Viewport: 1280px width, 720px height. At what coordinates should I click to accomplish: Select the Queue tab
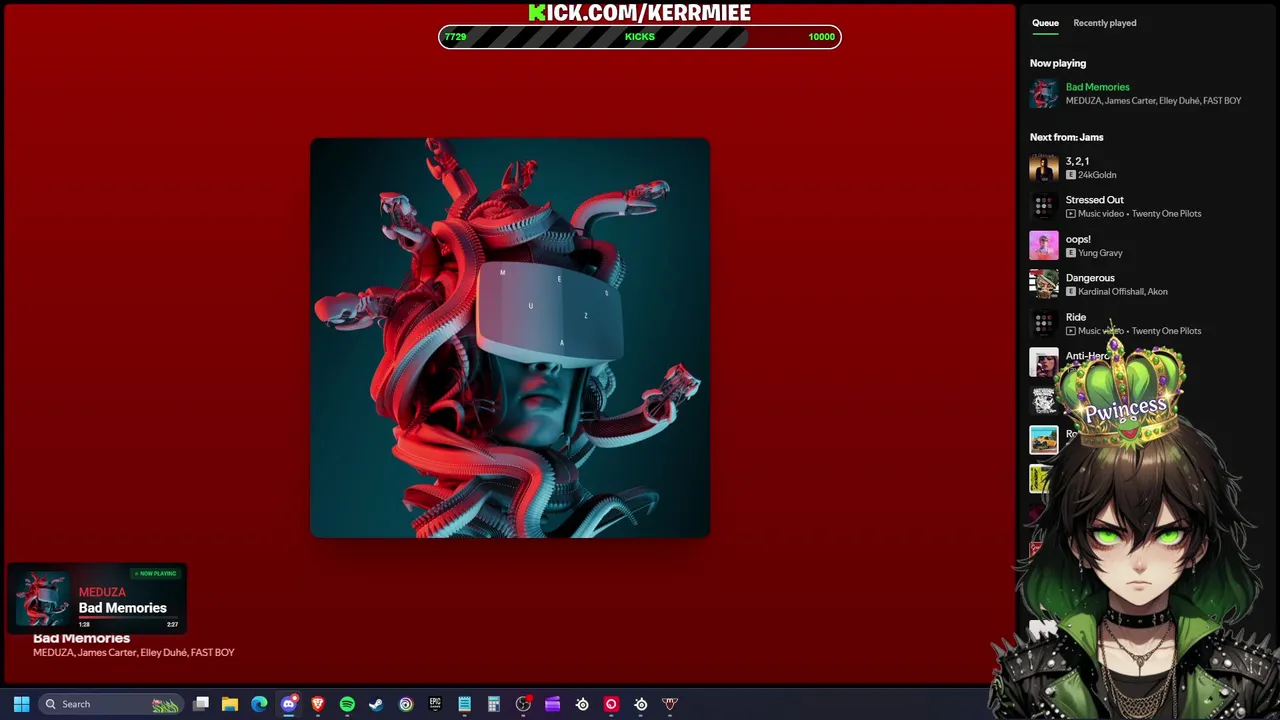coord(1045,23)
